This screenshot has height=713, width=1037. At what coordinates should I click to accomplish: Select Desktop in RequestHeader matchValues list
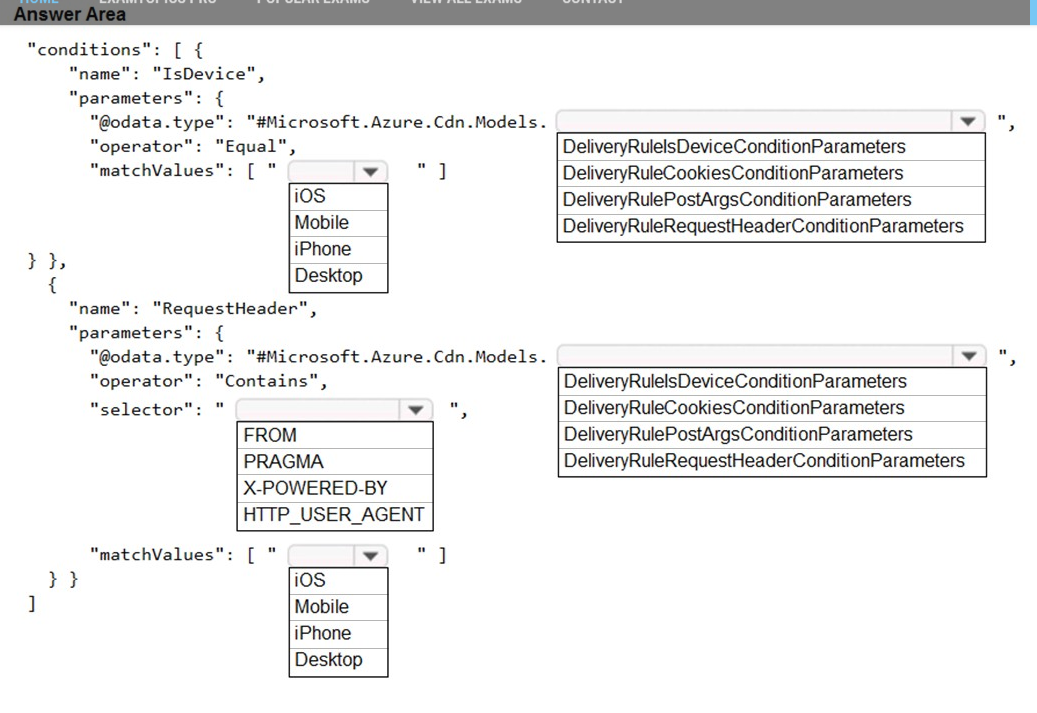339,661
